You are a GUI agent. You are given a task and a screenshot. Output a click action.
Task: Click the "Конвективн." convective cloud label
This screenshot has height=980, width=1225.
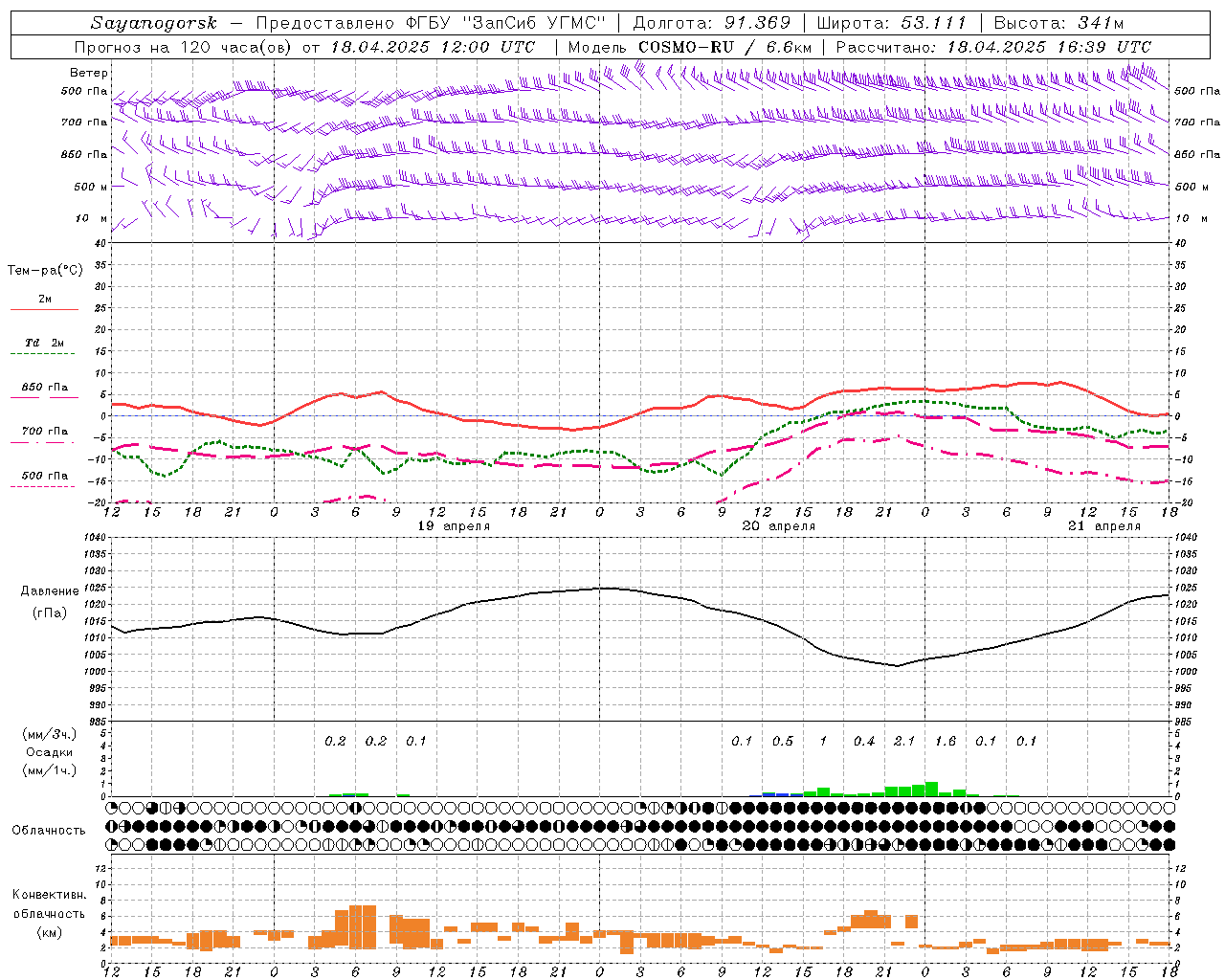(x=50, y=895)
